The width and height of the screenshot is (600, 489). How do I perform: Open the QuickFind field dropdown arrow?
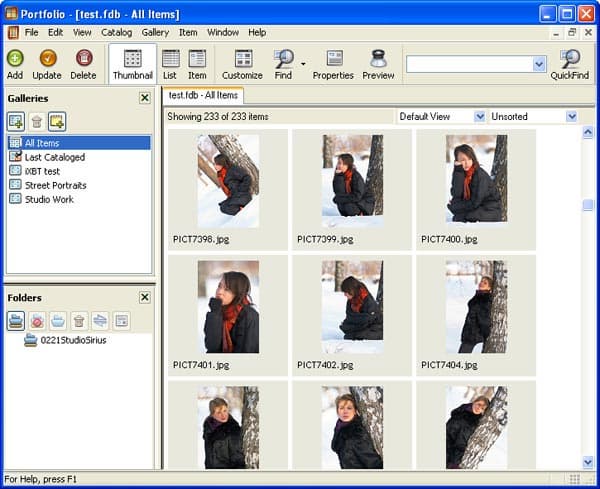click(539, 64)
